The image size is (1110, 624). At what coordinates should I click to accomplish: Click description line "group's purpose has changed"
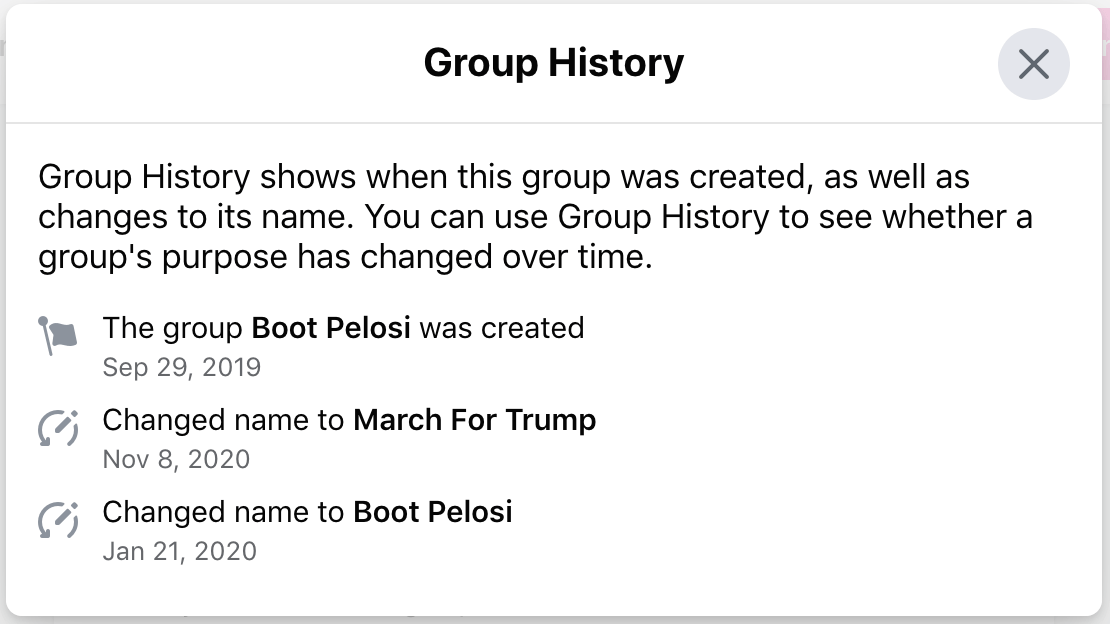coord(345,256)
